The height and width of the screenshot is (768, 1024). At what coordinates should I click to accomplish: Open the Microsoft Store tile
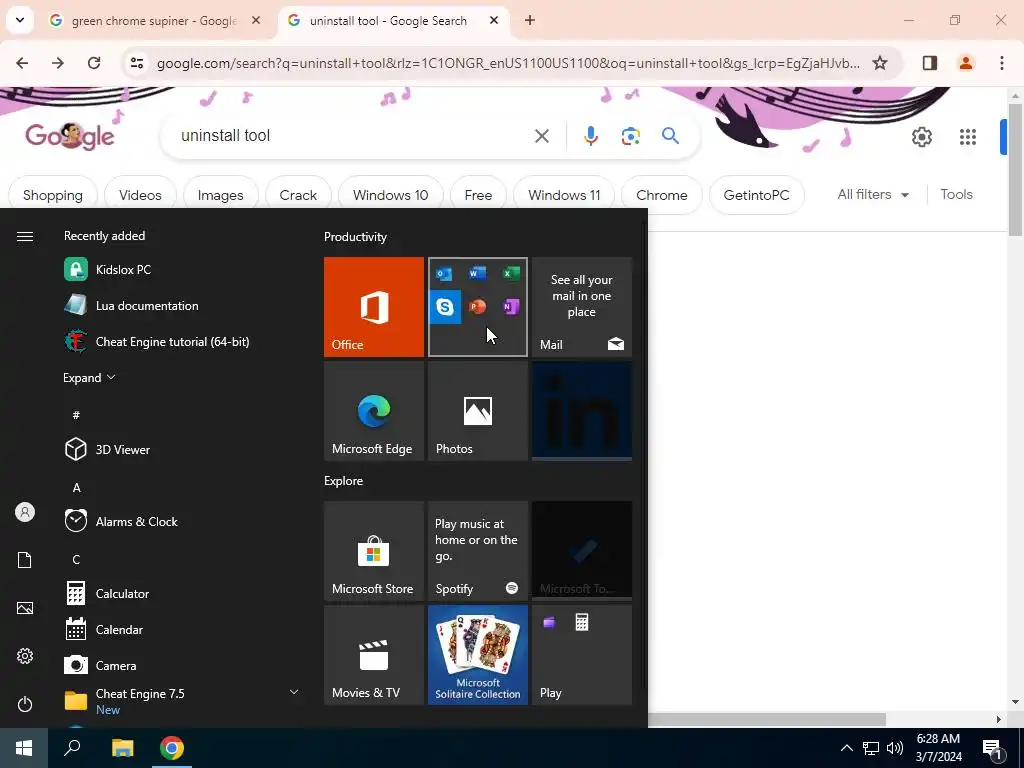click(374, 551)
